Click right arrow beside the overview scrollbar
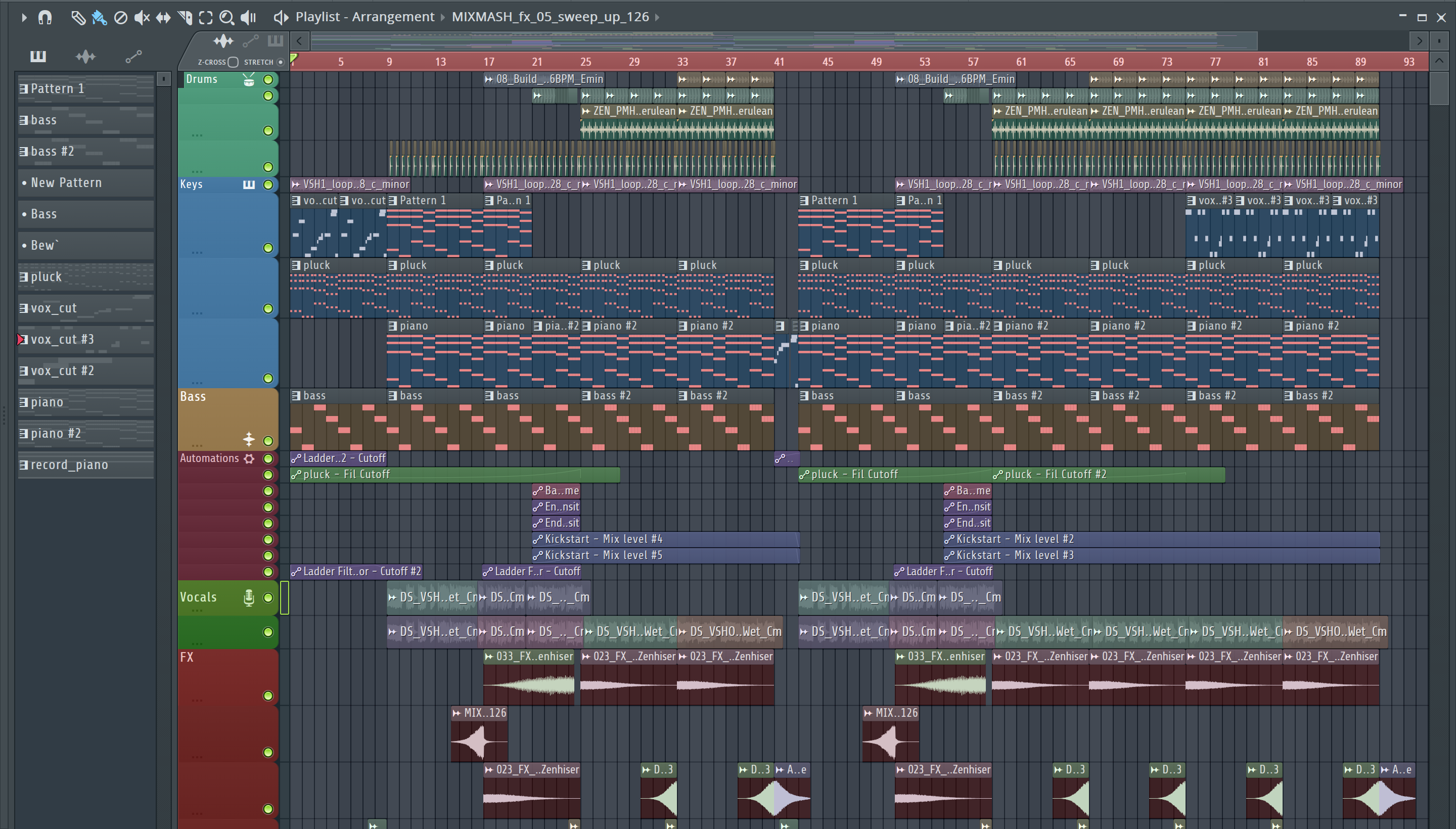 (1420, 41)
